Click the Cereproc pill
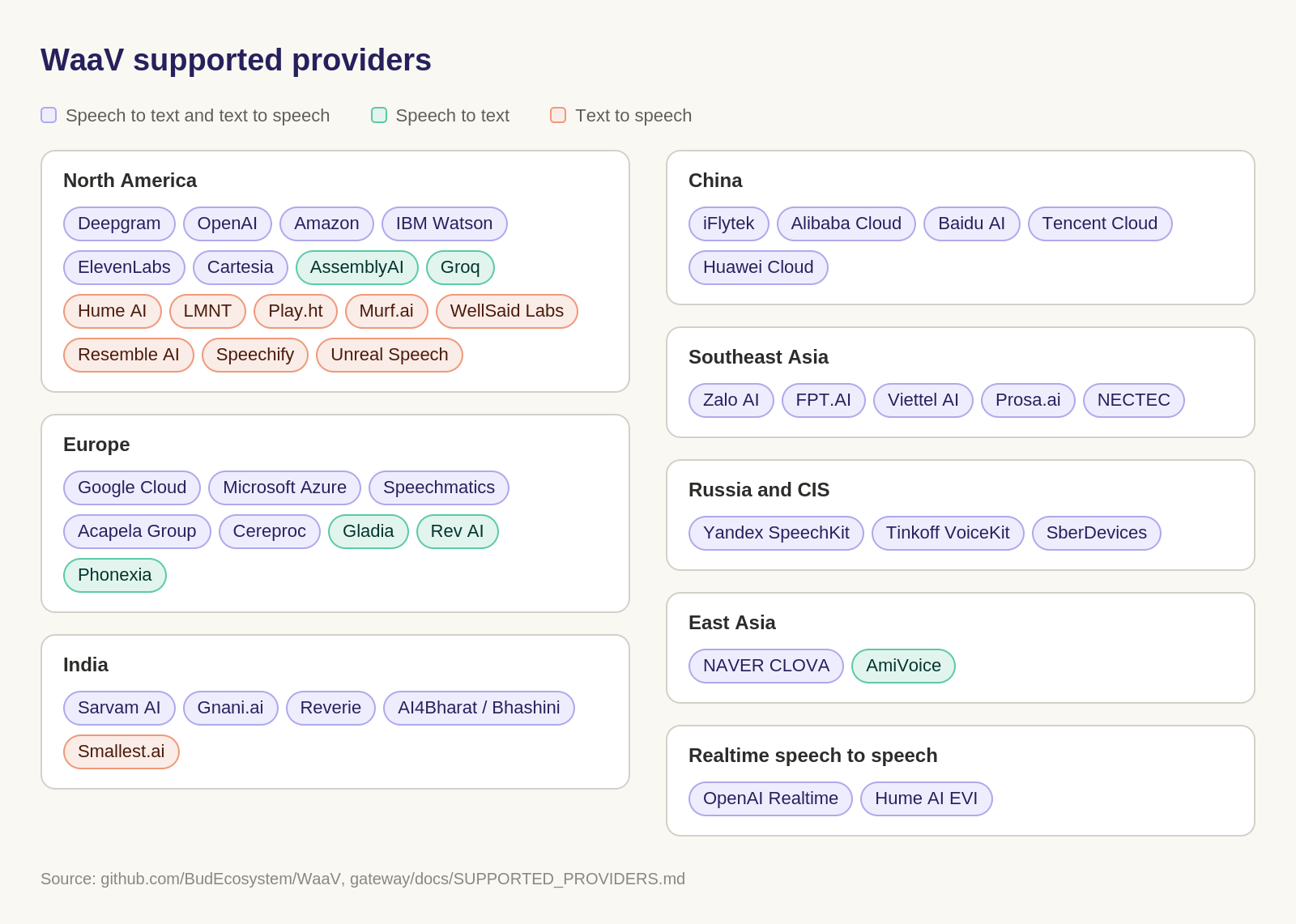Image resolution: width=1296 pixels, height=924 pixels. [x=270, y=531]
